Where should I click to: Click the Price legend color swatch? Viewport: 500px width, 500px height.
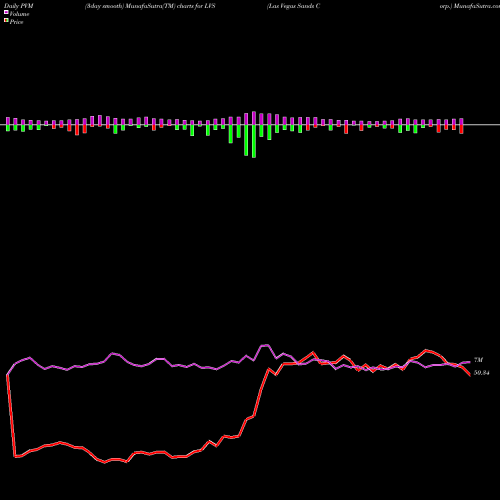click(x=6, y=21)
